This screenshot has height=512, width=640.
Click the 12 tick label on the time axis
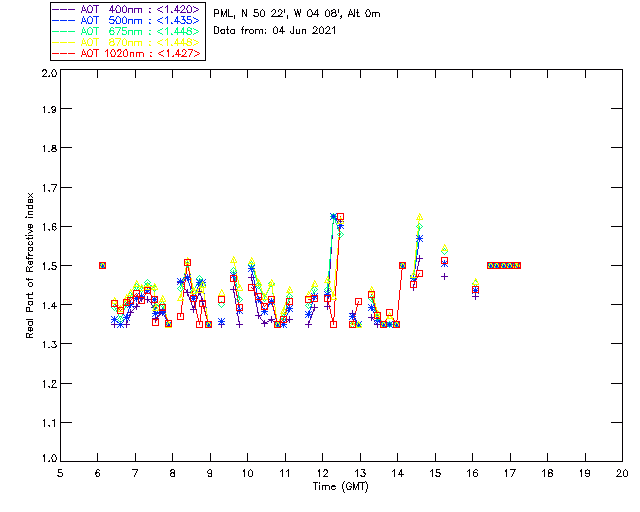pos(323,473)
